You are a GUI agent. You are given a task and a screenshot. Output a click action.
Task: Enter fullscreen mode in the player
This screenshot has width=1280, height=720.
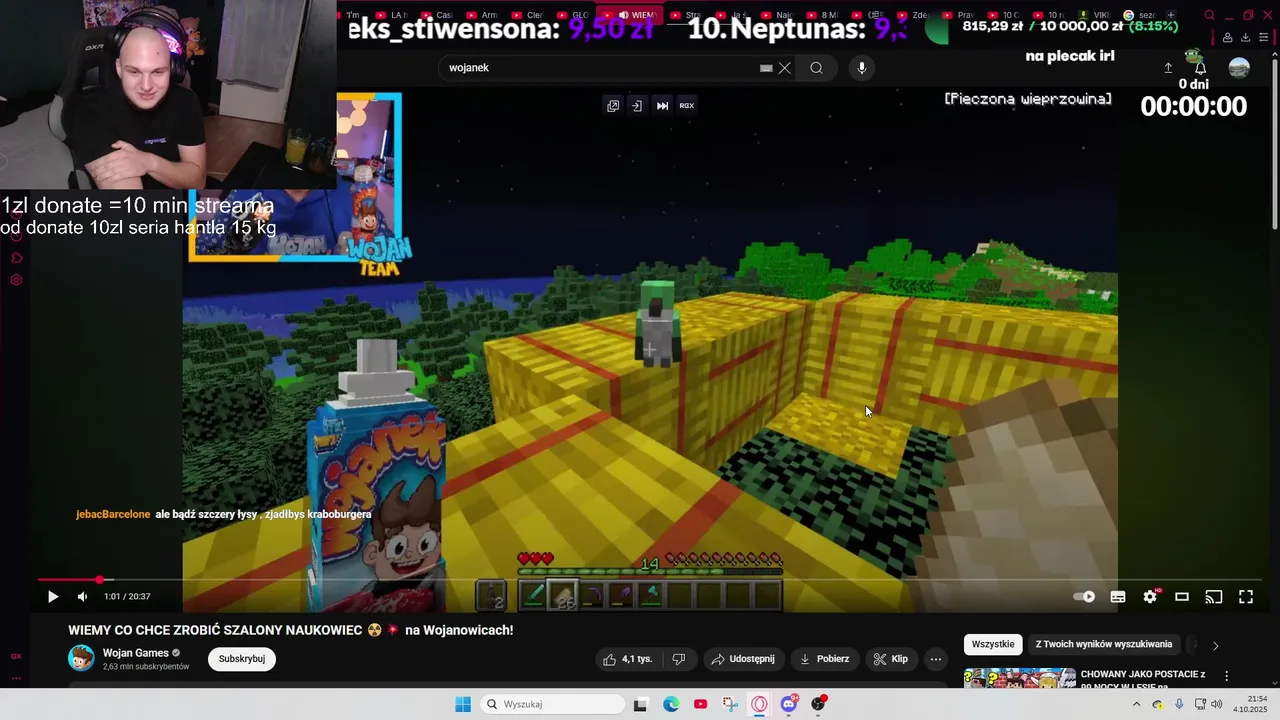coord(1246,597)
